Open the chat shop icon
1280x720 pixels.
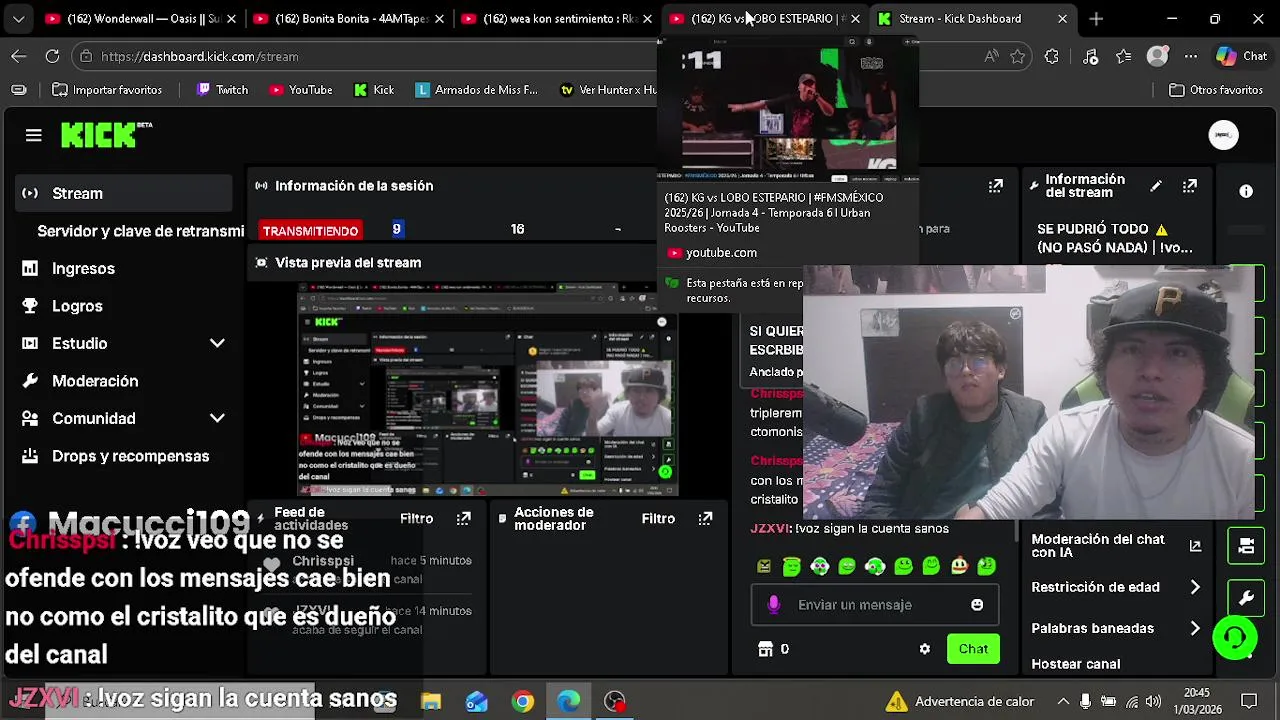[x=765, y=649]
